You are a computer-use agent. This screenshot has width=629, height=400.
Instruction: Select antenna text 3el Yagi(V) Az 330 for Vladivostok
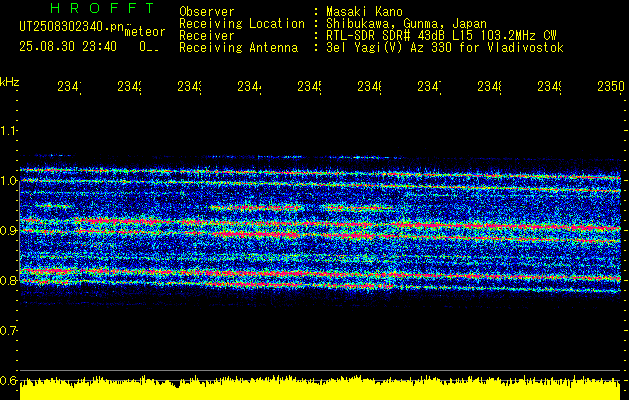pyautogui.click(x=445, y=48)
